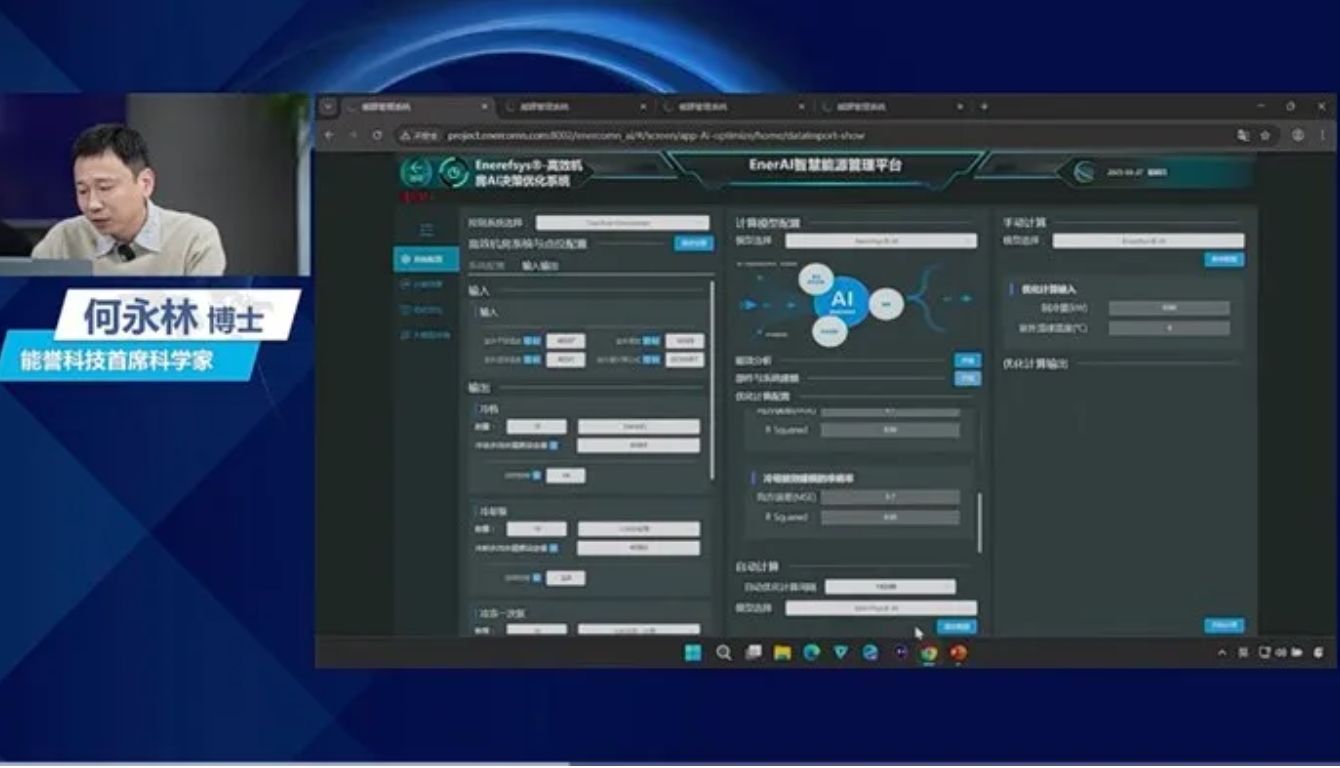Click the blue button beside 能效分析
Screen dimensions: 1340x768
967,360
